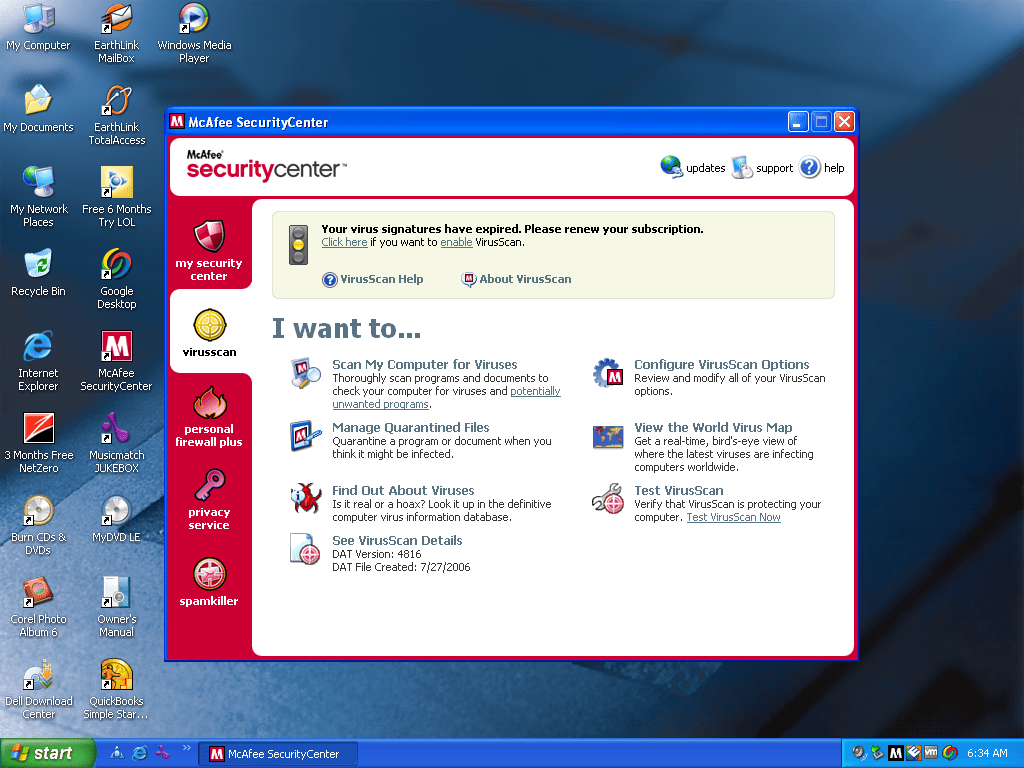Click the Manage Quarantined Files icon
The height and width of the screenshot is (768, 1024).
pyautogui.click(x=305, y=436)
